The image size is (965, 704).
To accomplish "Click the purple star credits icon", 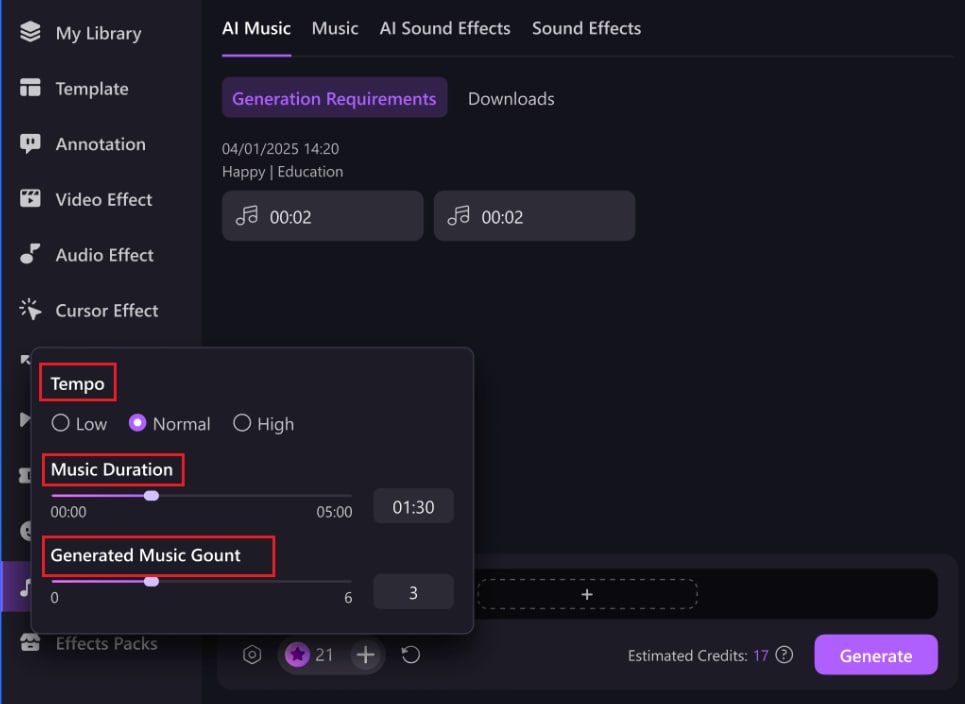I will 297,655.
